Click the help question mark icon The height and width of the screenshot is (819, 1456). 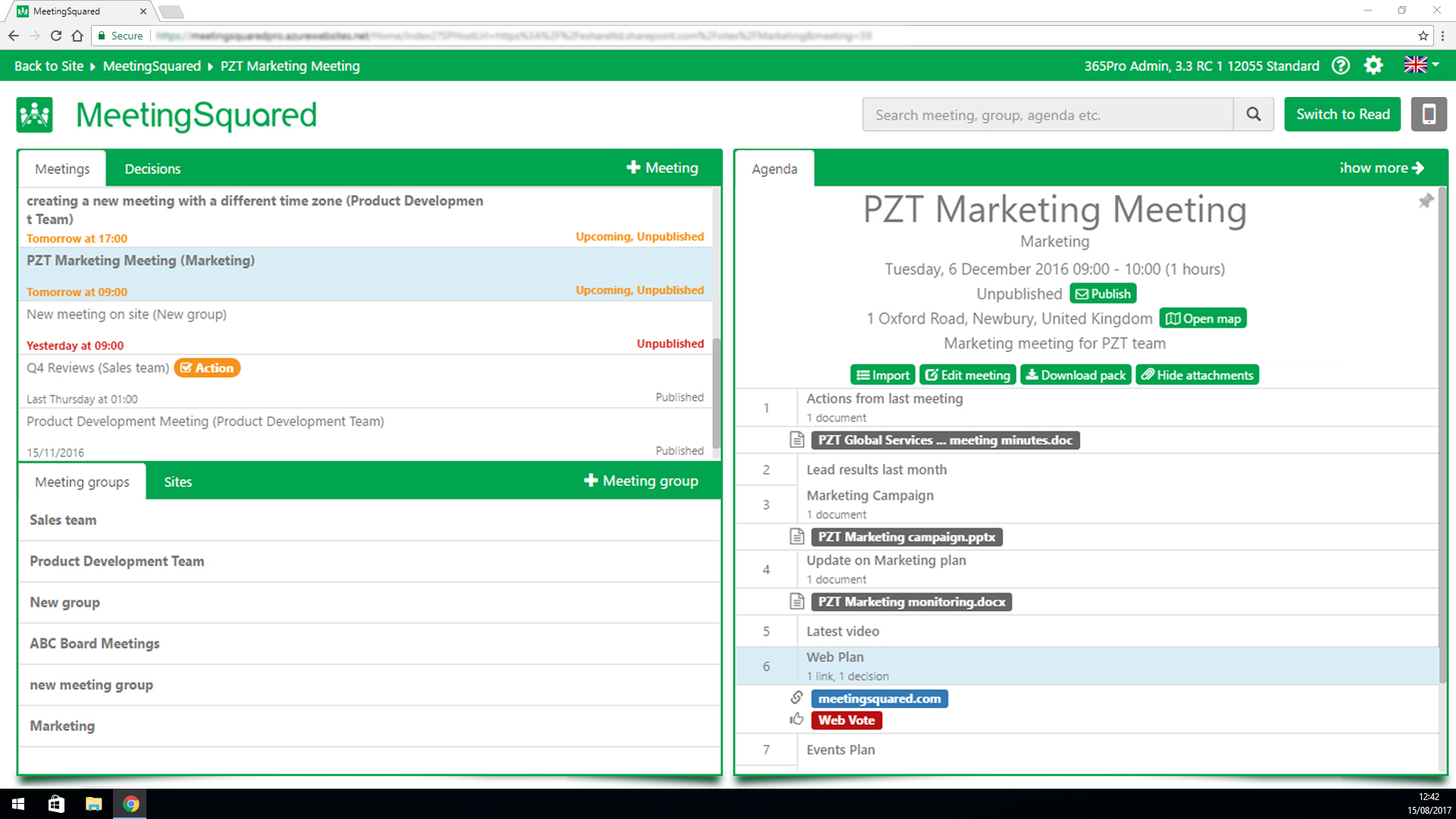point(1341,66)
